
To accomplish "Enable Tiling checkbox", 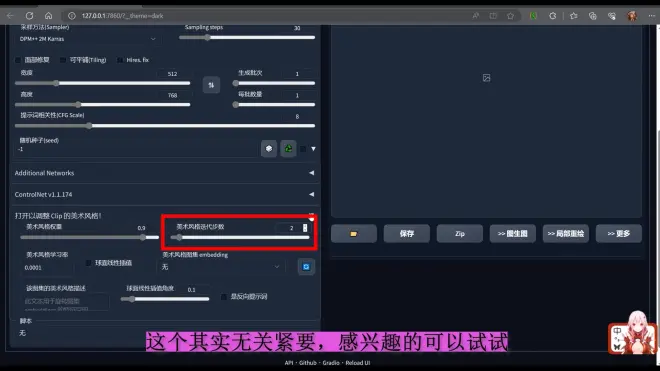I will click(x=63, y=60).
